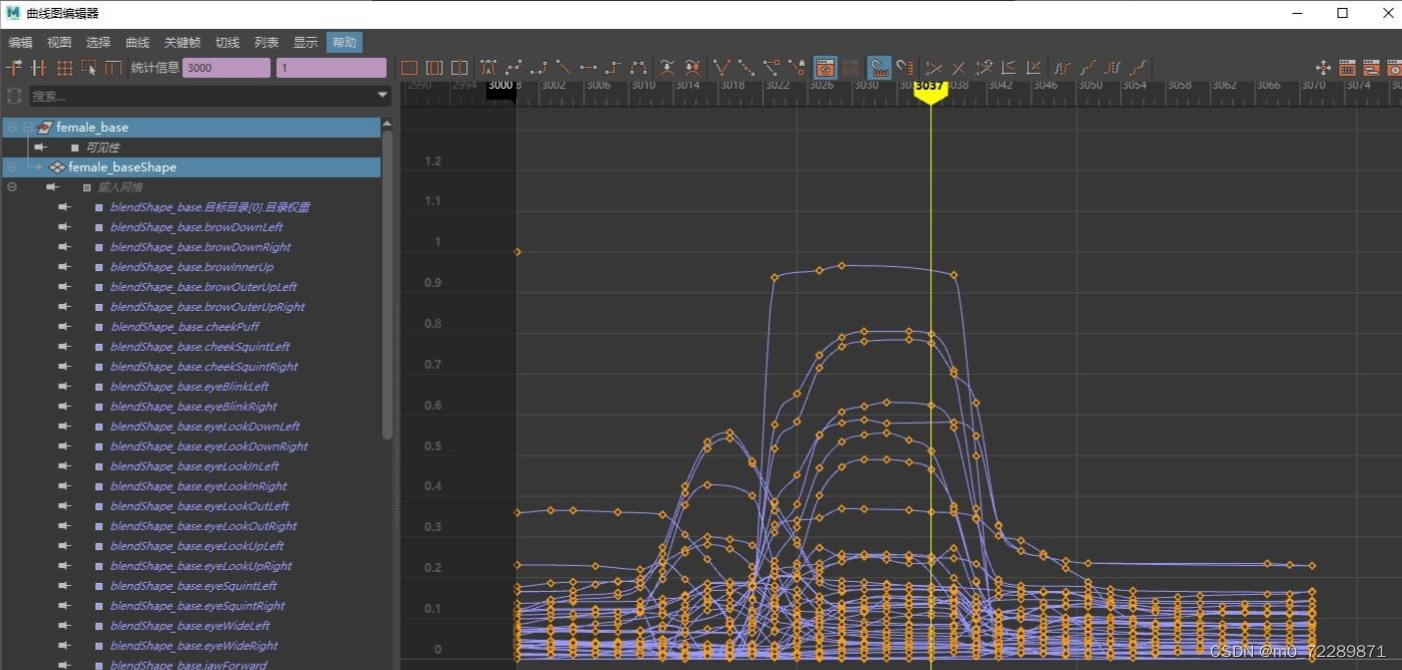Image resolution: width=1402 pixels, height=670 pixels.
Task: Select the free tangent weight icon
Action: 771,67
